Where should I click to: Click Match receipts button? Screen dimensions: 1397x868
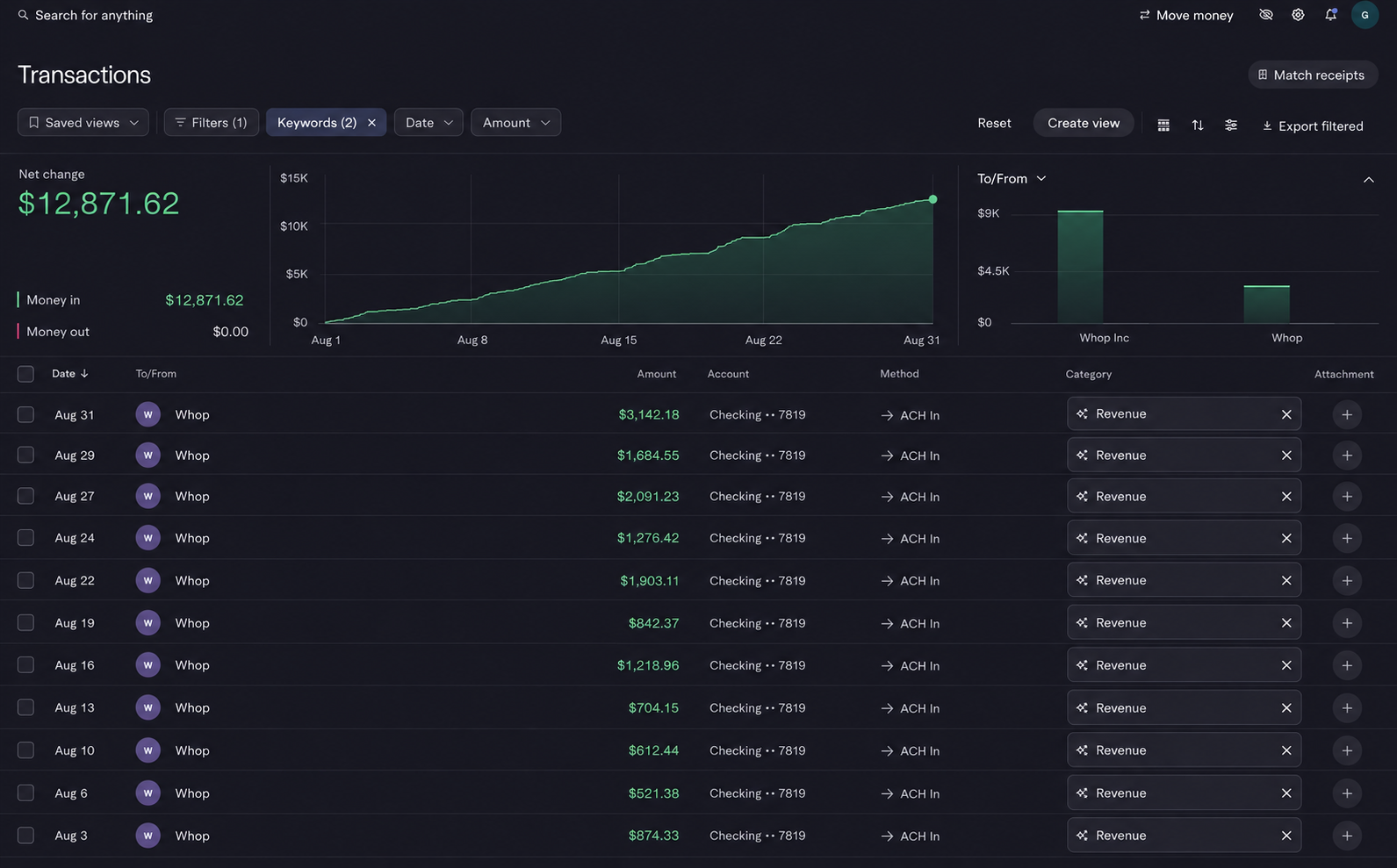tap(1312, 75)
